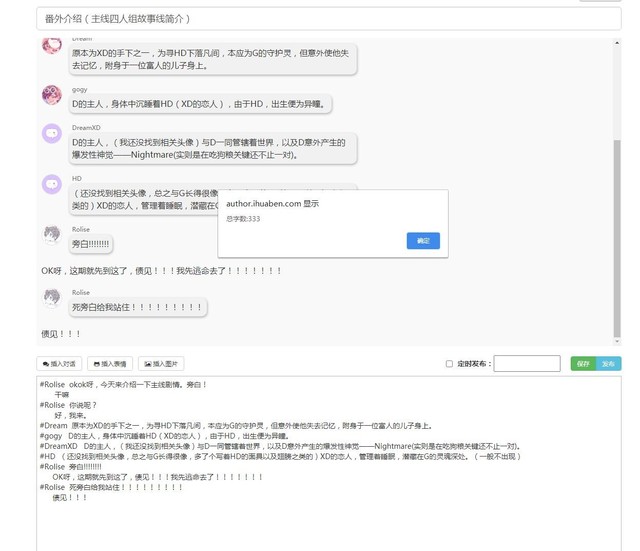This screenshot has width=640, height=551.
Task: Click gogy's message bubble about D的主人
Action: coord(200,103)
